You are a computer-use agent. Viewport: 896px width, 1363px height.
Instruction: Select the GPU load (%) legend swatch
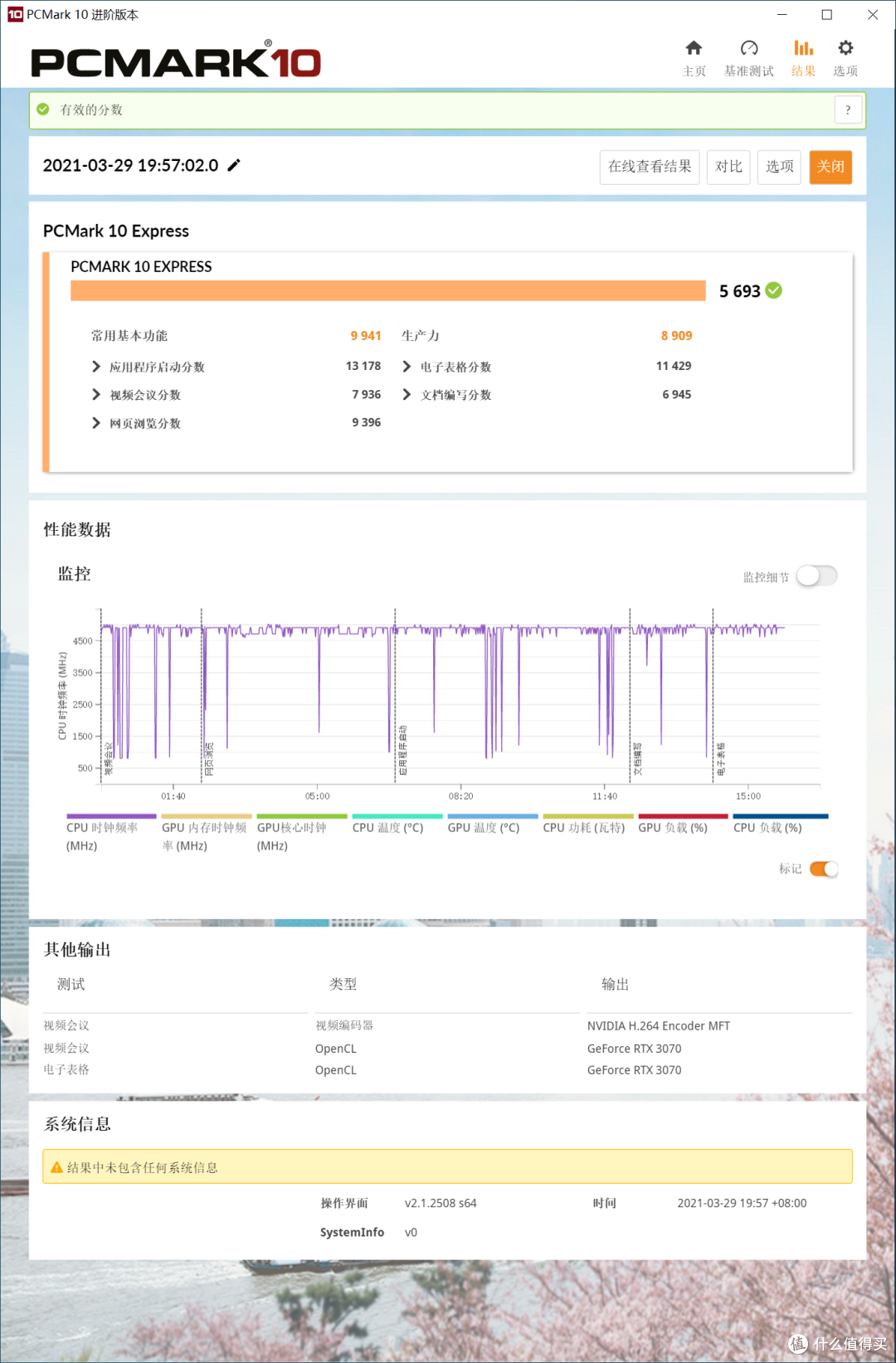tap(683, 816)
